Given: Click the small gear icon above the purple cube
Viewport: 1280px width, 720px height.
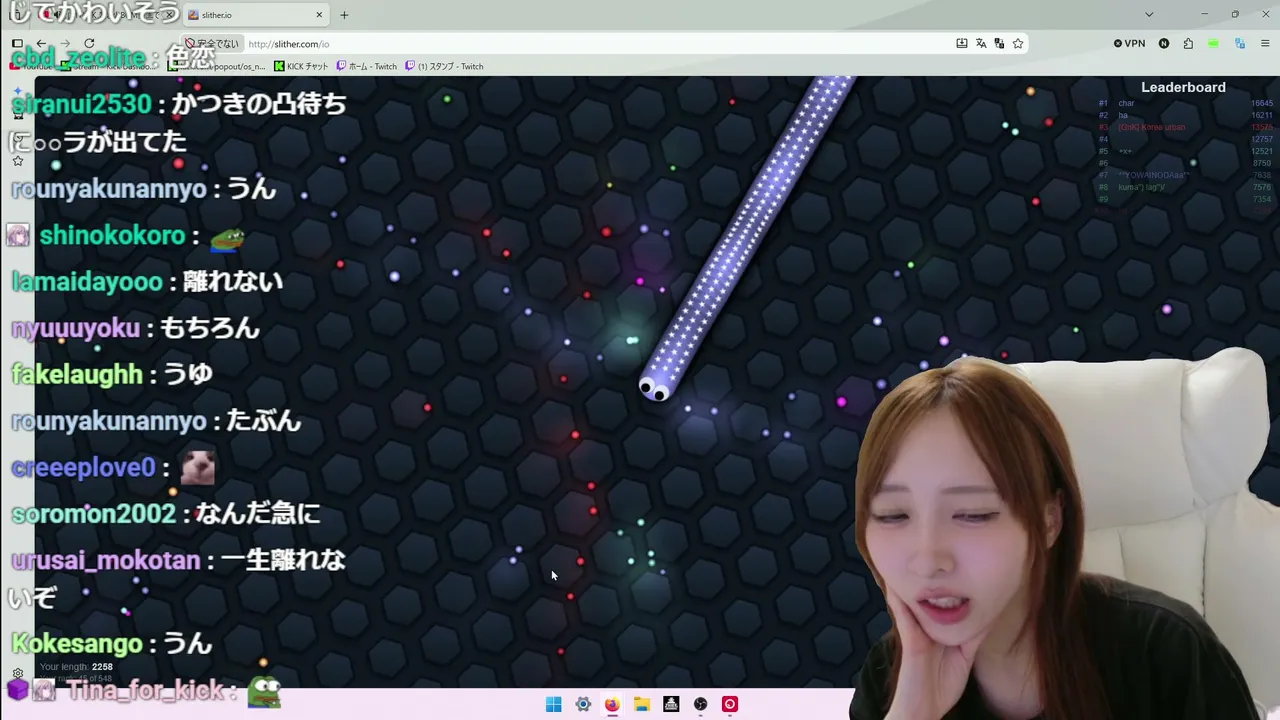Looking at the screenshot, I should (17, 674).
